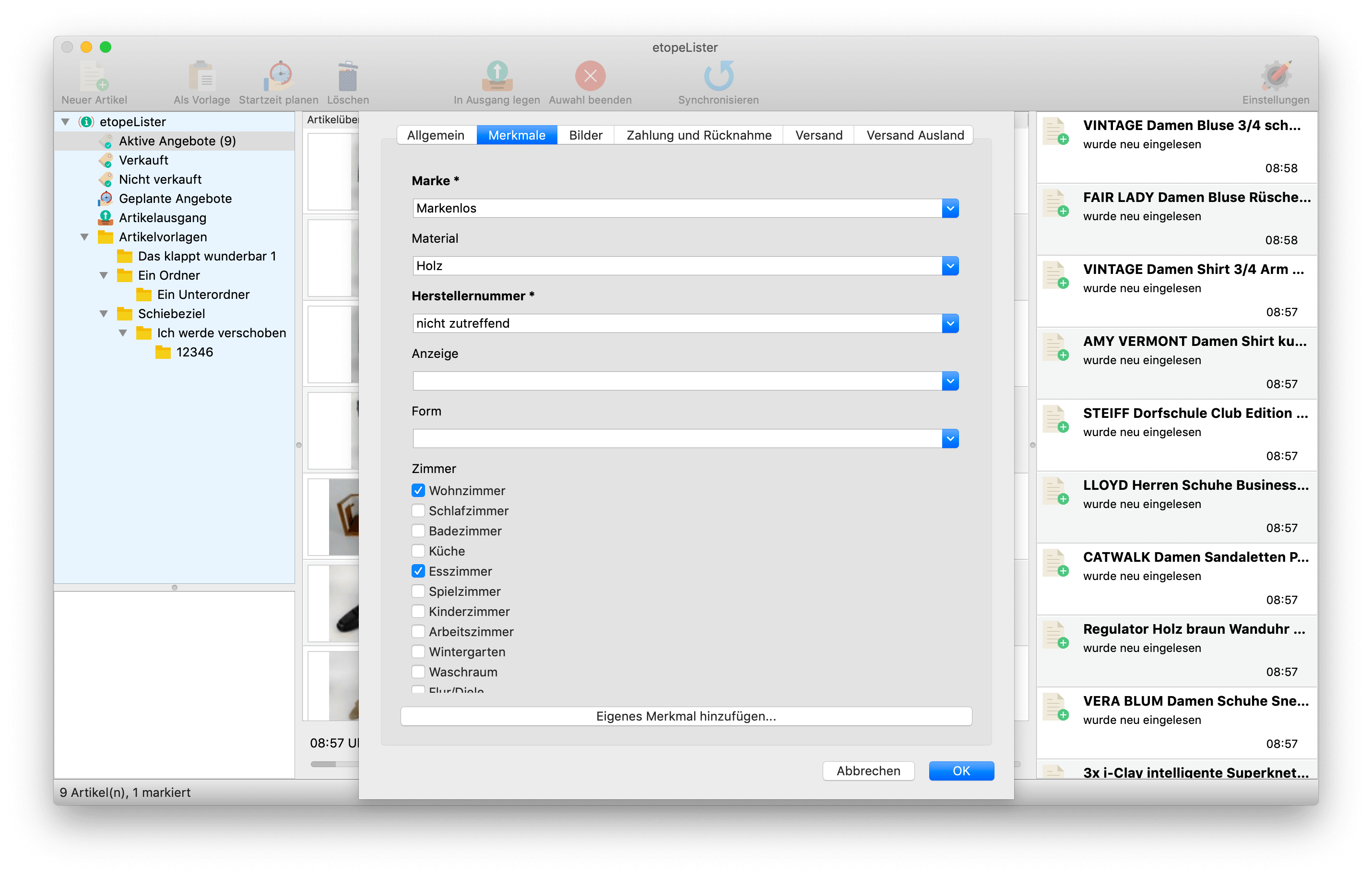Screen dimensions: 1372x876
Task: Uncheck the Esszimmer checkbox
Action: coord(418,571)
